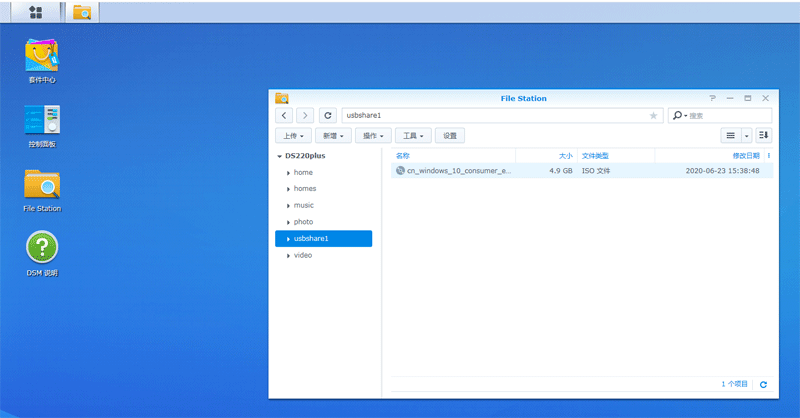Click the ISO file type cell

pos(596,170)
